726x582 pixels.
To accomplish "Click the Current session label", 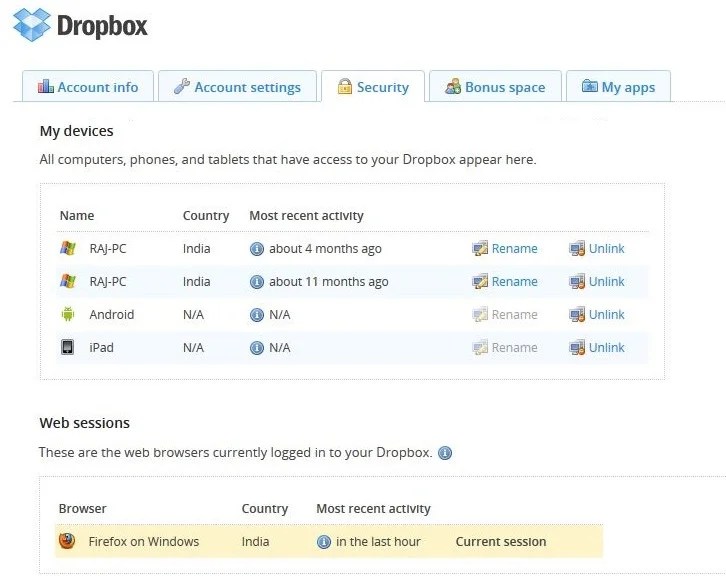I will pos(501,541).
